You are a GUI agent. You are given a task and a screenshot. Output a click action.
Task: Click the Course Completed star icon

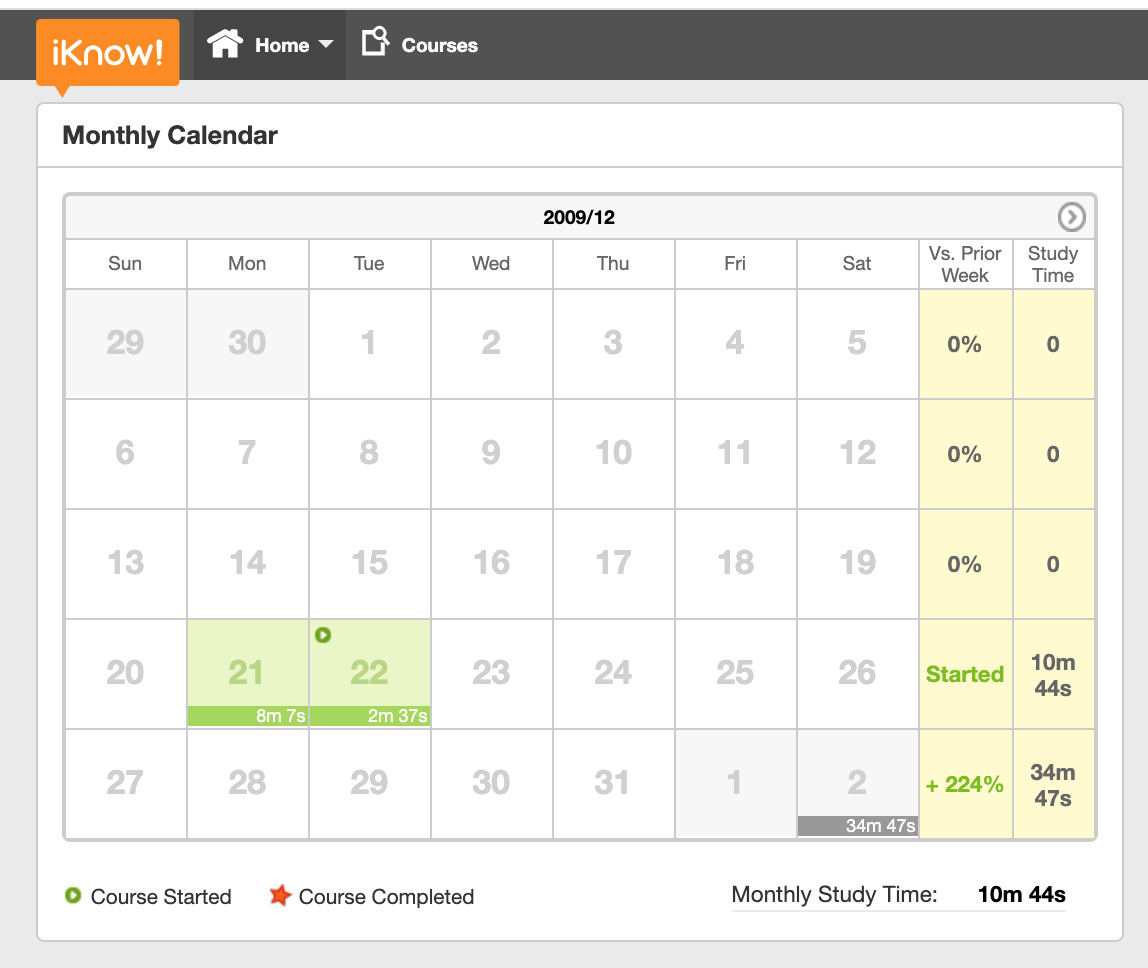click(x=280, y=896)
